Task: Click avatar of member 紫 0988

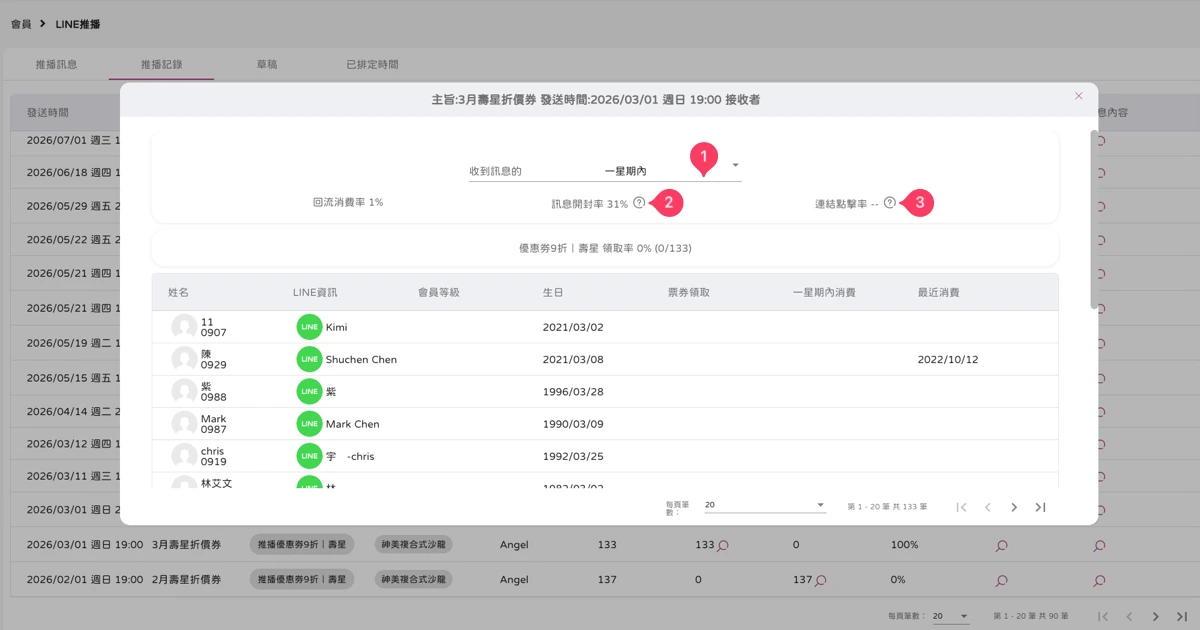Action: pos(184,391)
